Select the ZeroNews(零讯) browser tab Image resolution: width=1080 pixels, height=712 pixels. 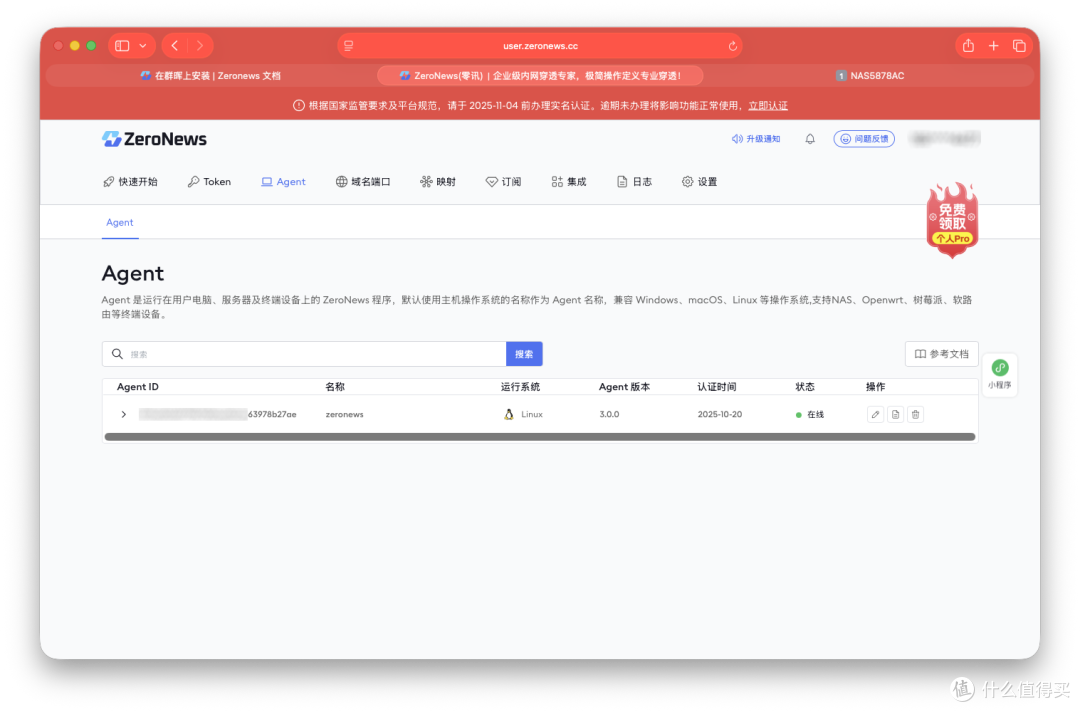[x=540, y=76]
